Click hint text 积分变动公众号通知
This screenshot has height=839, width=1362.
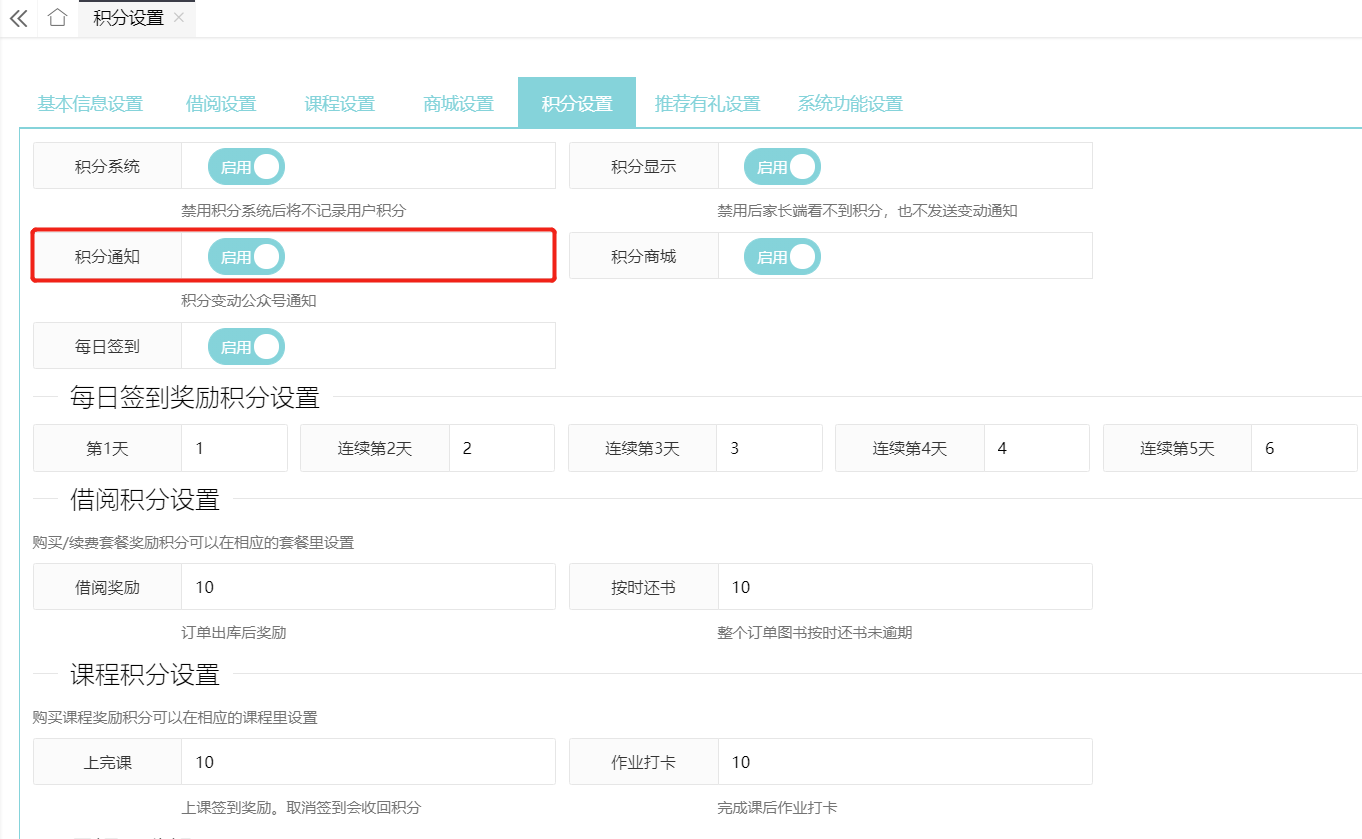[x=249, y=301]
